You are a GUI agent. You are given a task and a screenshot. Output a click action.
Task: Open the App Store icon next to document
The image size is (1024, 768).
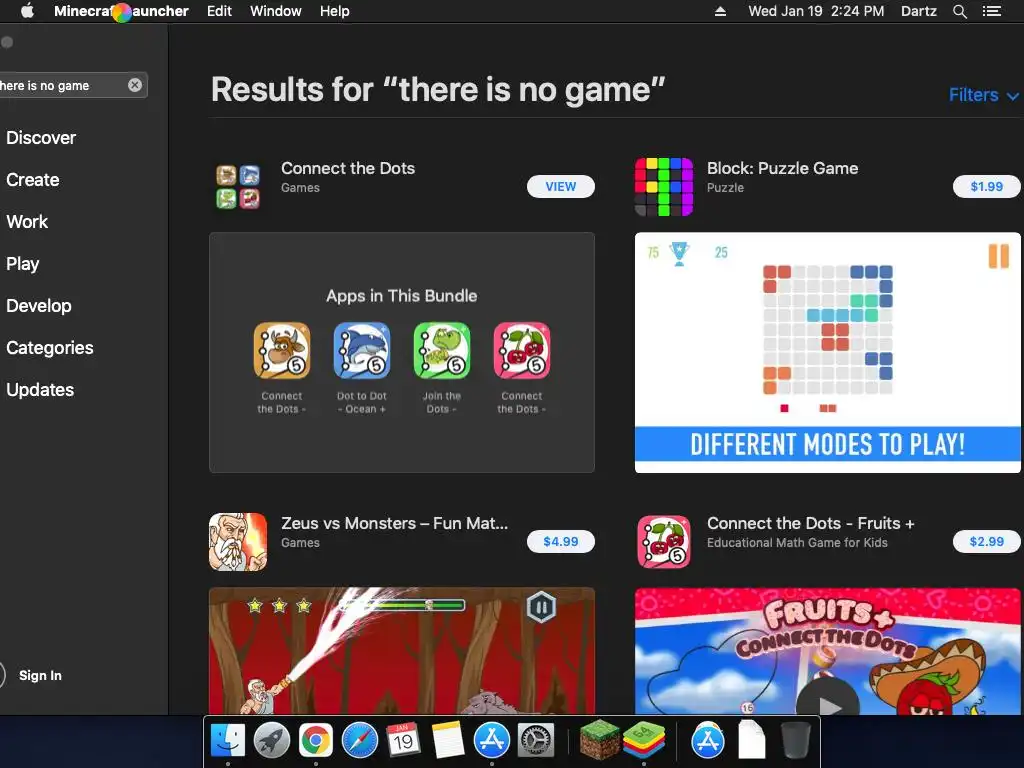707,741
